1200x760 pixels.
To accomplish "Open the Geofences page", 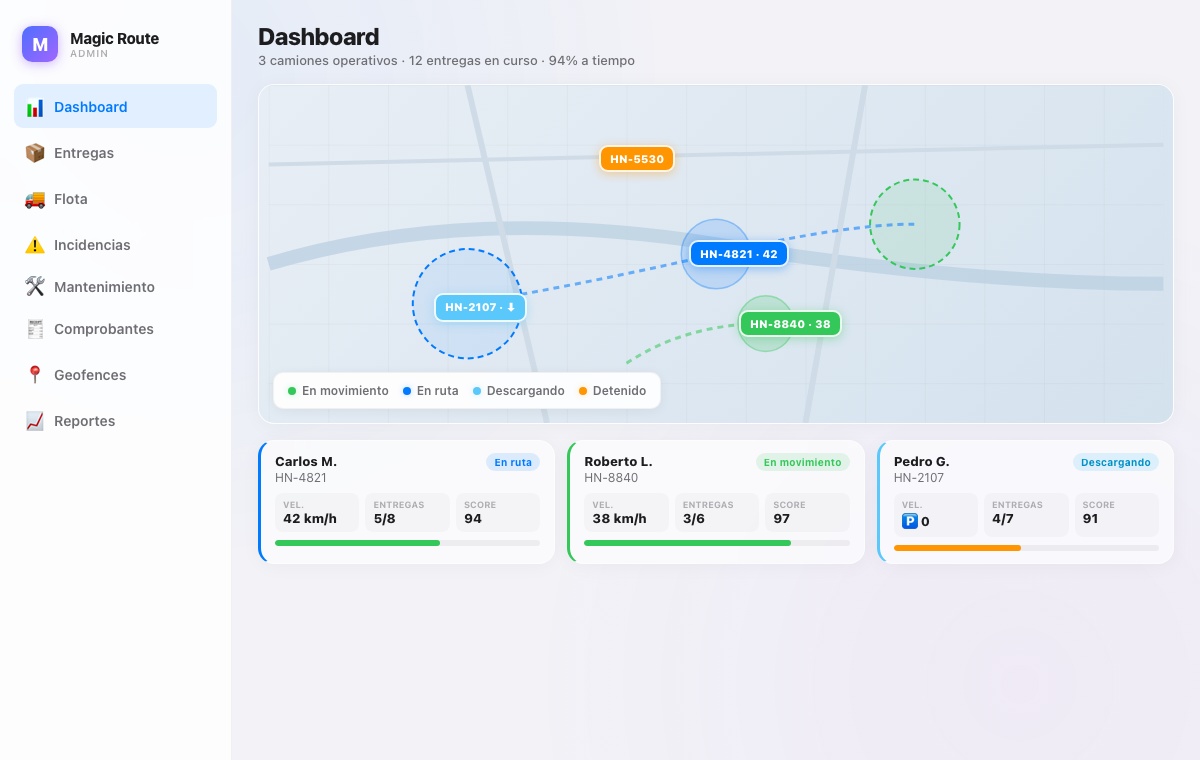I will pos(115,374).
